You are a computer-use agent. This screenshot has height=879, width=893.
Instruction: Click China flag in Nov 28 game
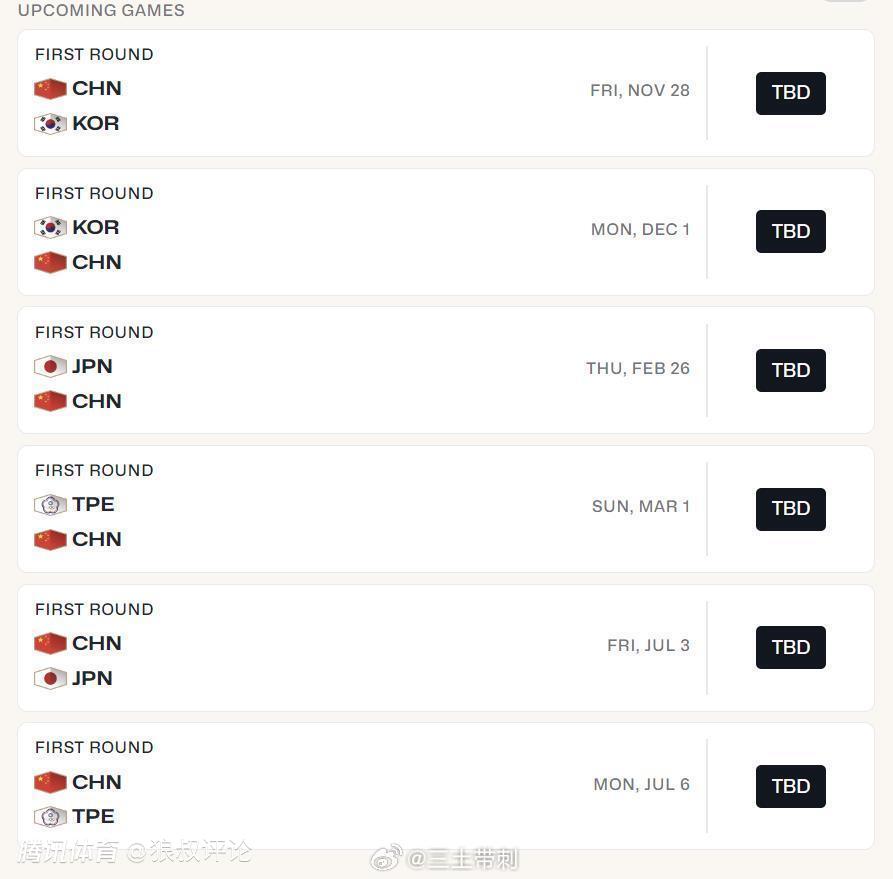click(x=50, y=89)
